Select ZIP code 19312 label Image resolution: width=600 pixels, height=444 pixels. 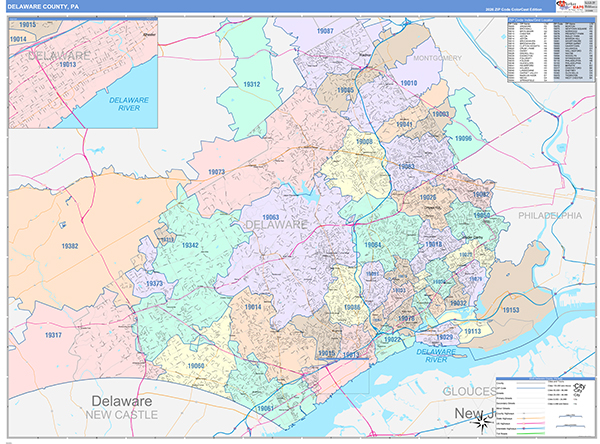pyautogui.click(x=251, y=84)
